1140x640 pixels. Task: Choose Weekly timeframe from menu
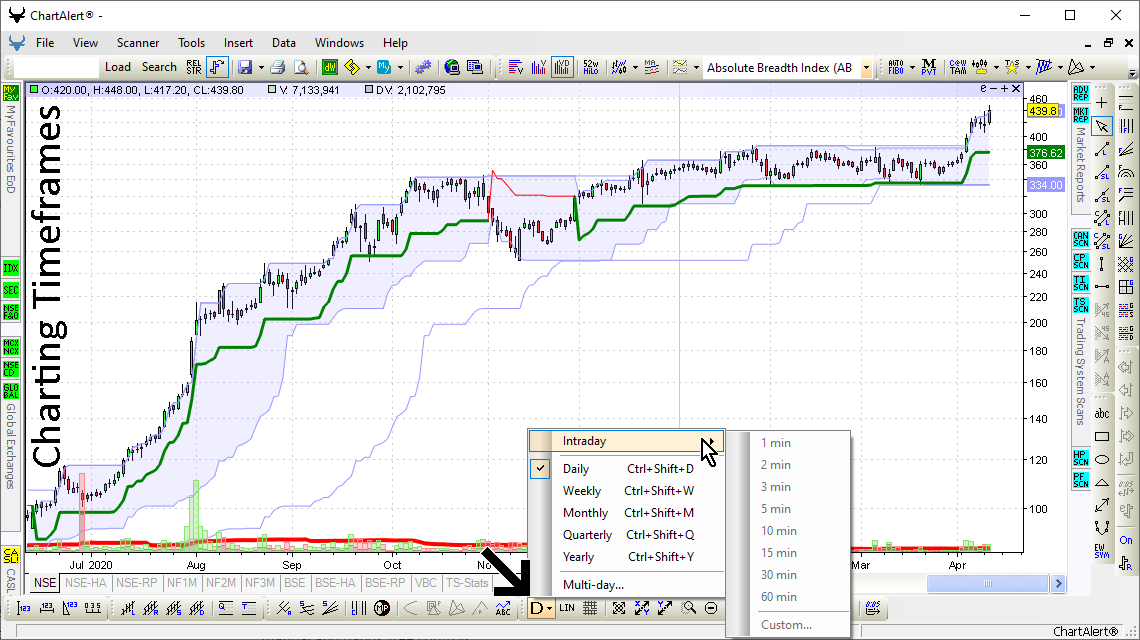627,491
